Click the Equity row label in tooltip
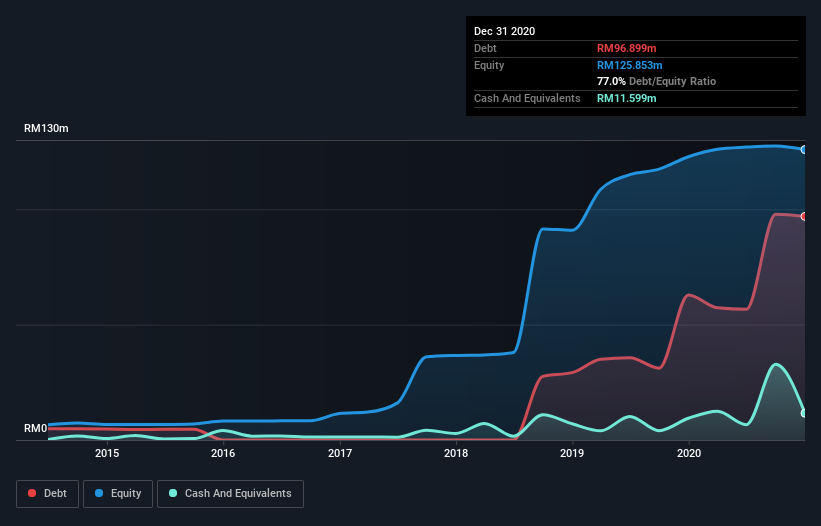This screenshot has width=821, height=526. point(489,65)
